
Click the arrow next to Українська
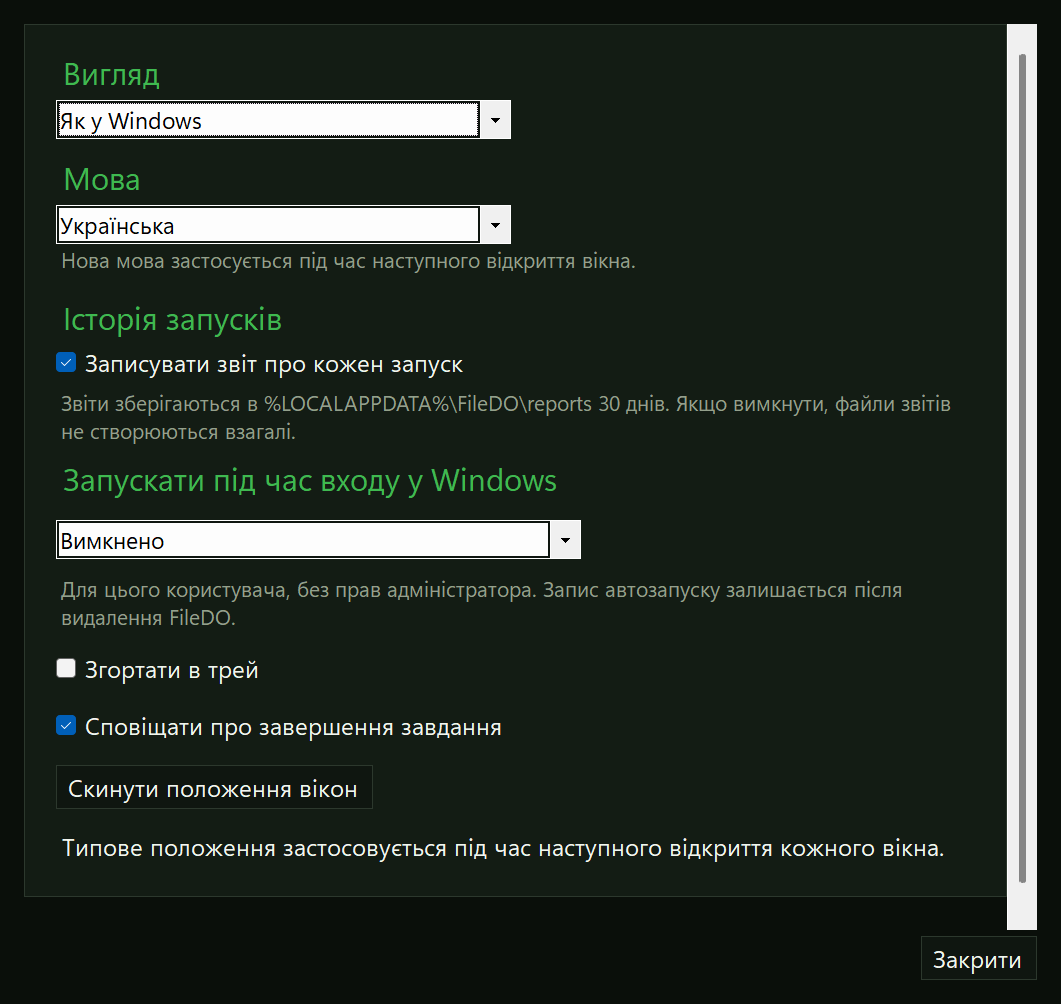click(495, 225)
